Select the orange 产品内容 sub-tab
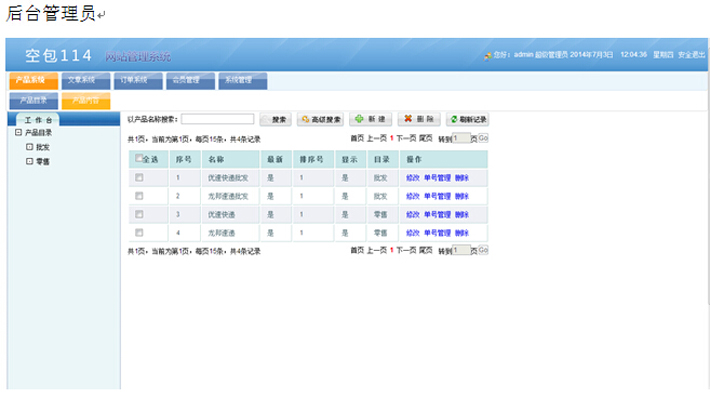The width and height of the screenshot is (710, 398). pos(86,101)
